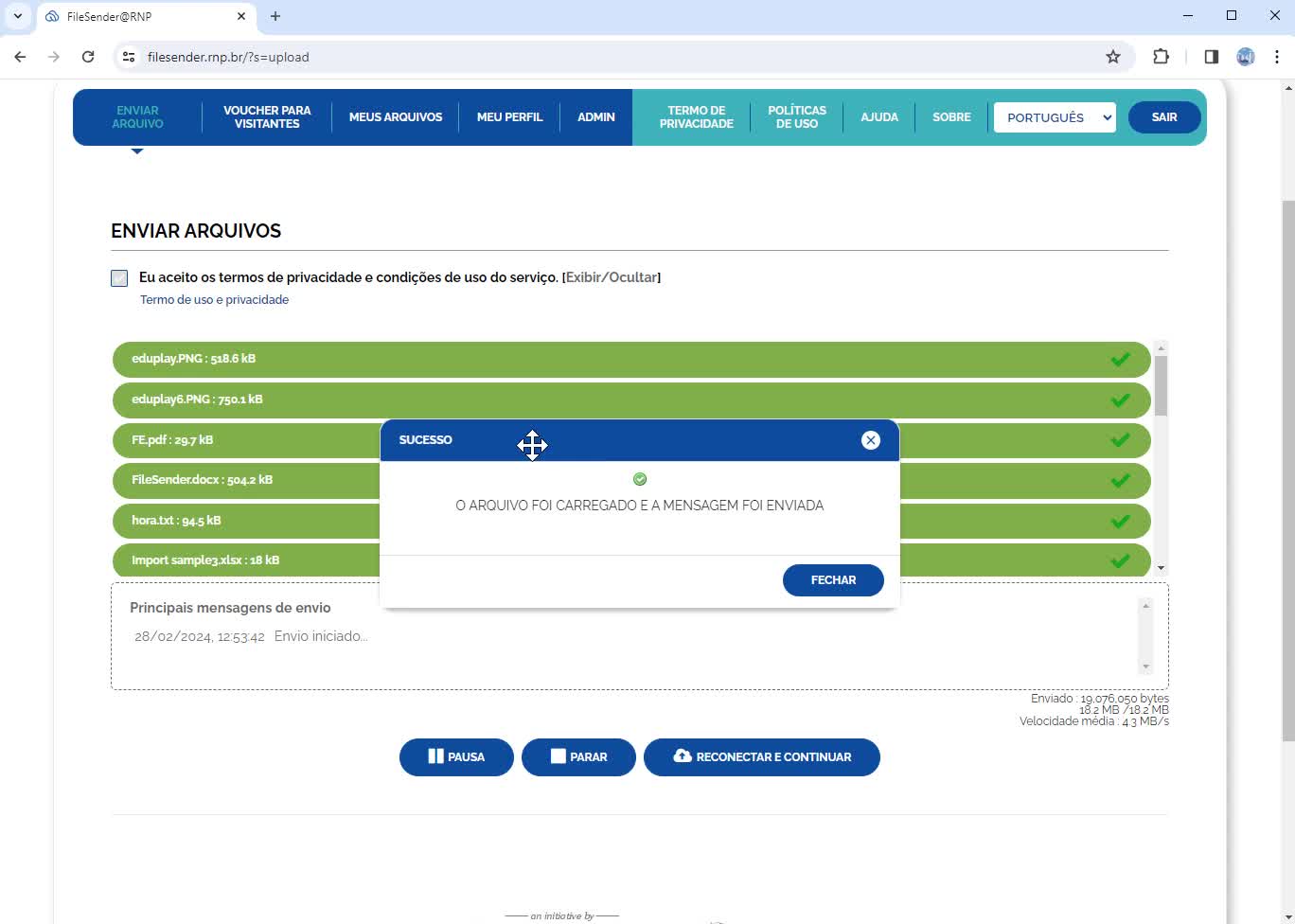The width and height of the screenshot is (1295, 924).
Task: Open Chrome three-dot menu
Action: [1277, 57]
